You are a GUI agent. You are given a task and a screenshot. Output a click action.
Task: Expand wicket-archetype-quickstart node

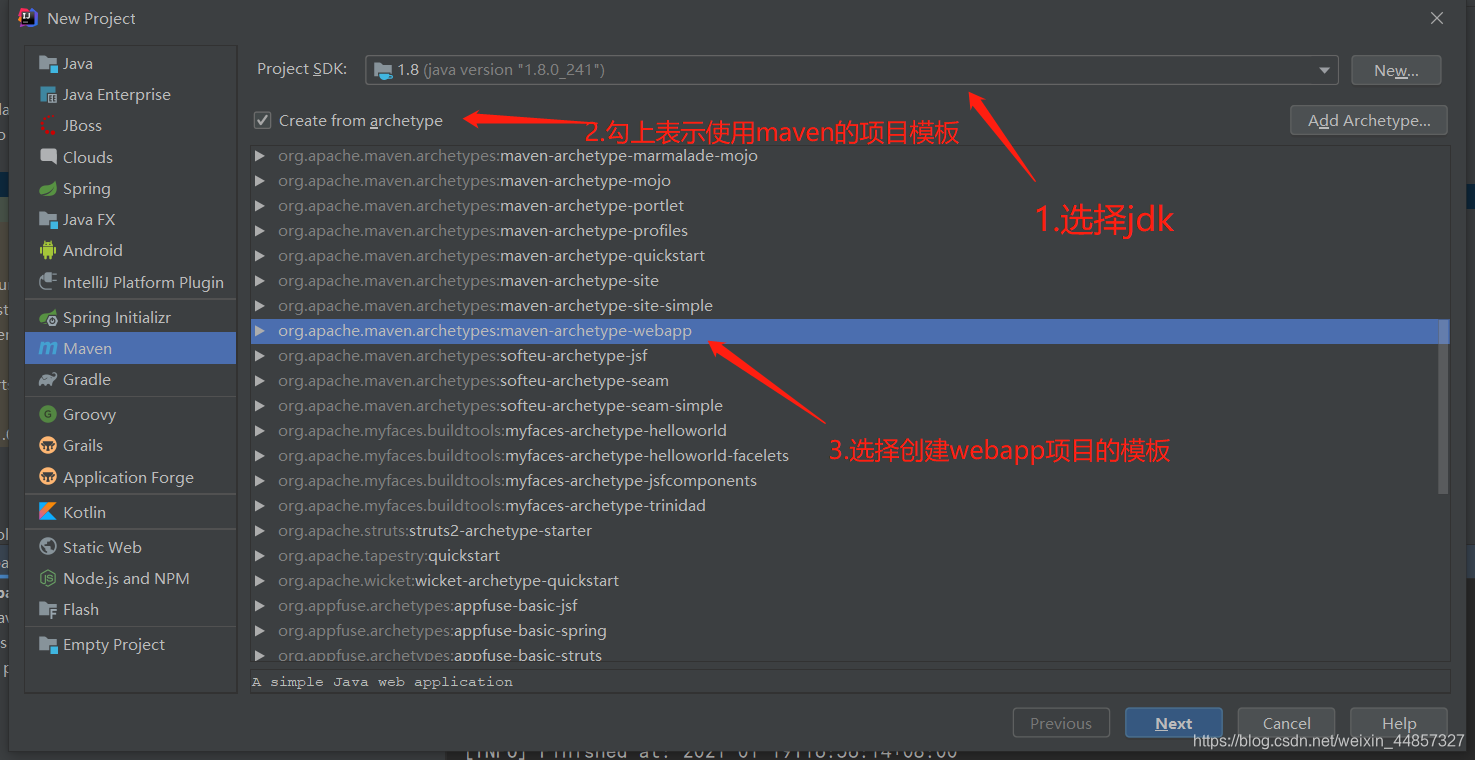click(x=260, y=581)
